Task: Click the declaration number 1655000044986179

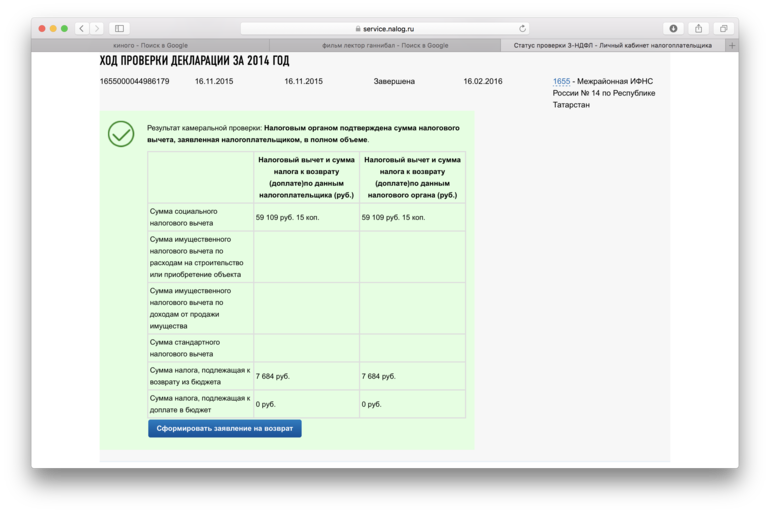Action: click(x=134, y=81)
